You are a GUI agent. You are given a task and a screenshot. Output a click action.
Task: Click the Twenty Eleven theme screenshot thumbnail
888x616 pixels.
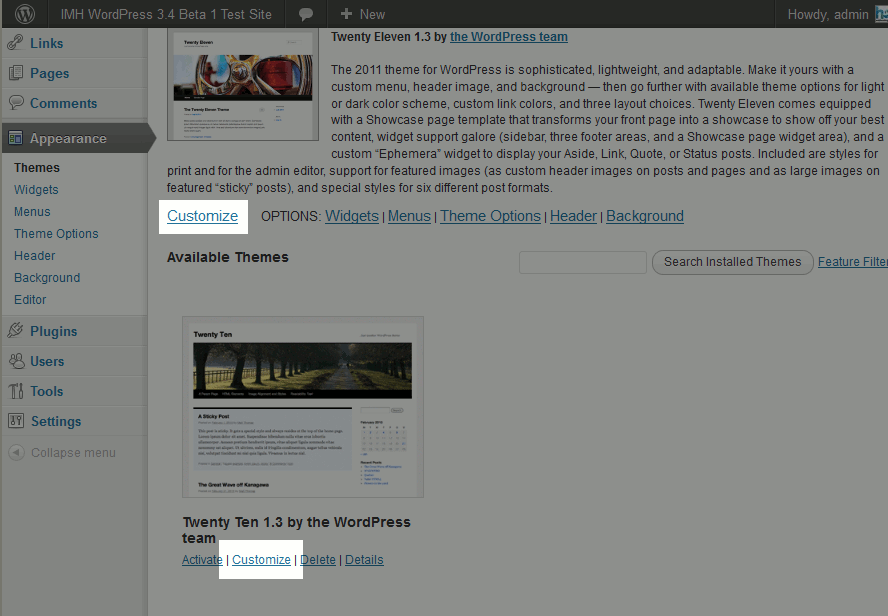tap(243, 85)
